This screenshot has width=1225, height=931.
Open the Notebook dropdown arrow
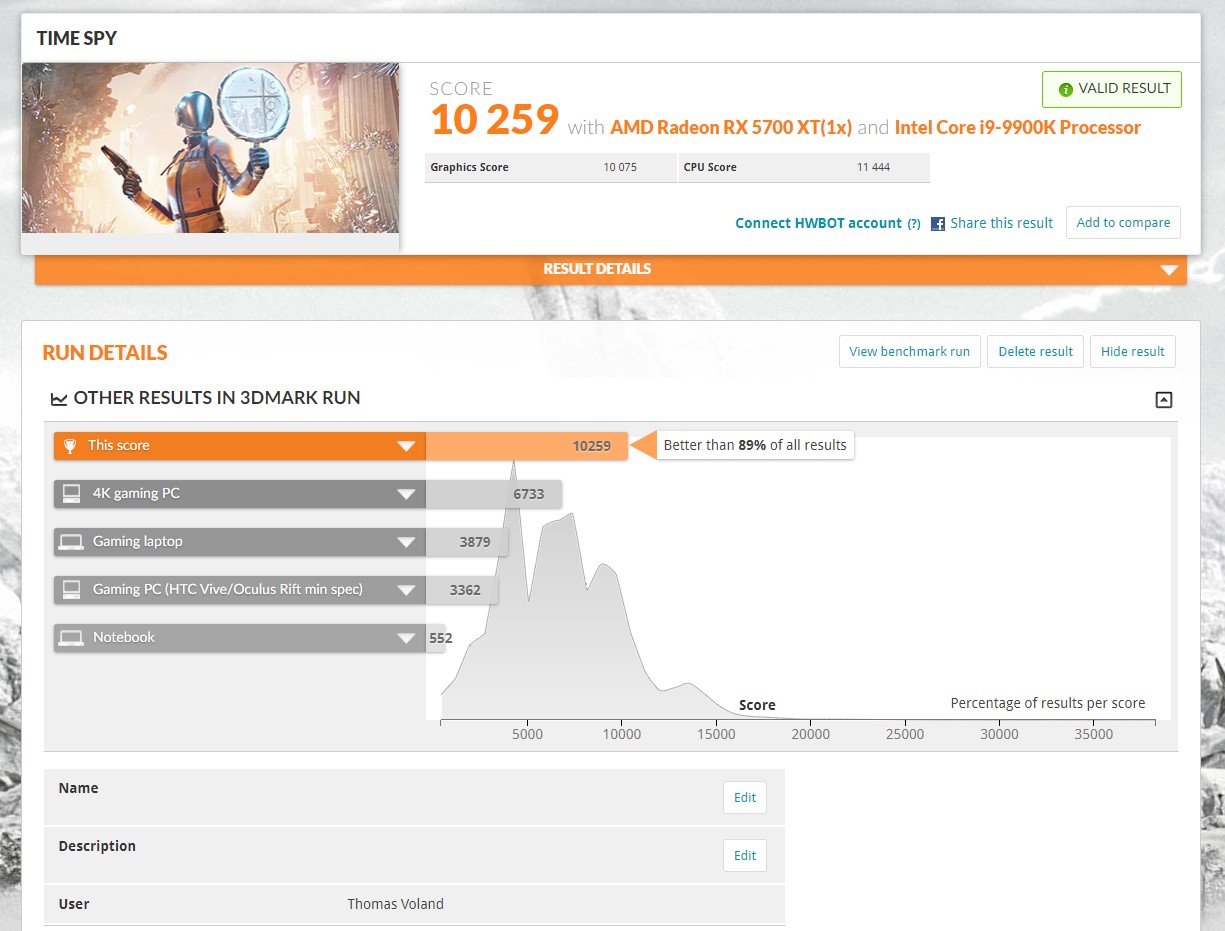406,638
